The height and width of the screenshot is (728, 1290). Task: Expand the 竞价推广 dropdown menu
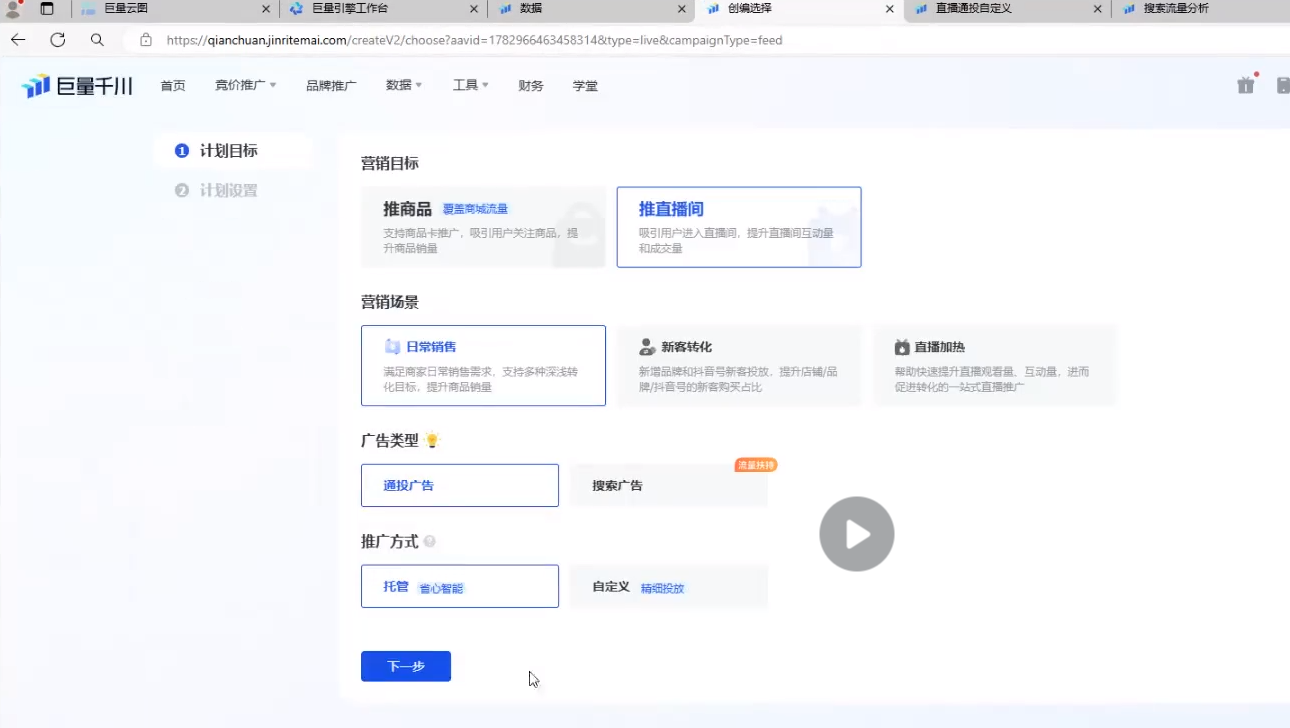pos(245,86)
